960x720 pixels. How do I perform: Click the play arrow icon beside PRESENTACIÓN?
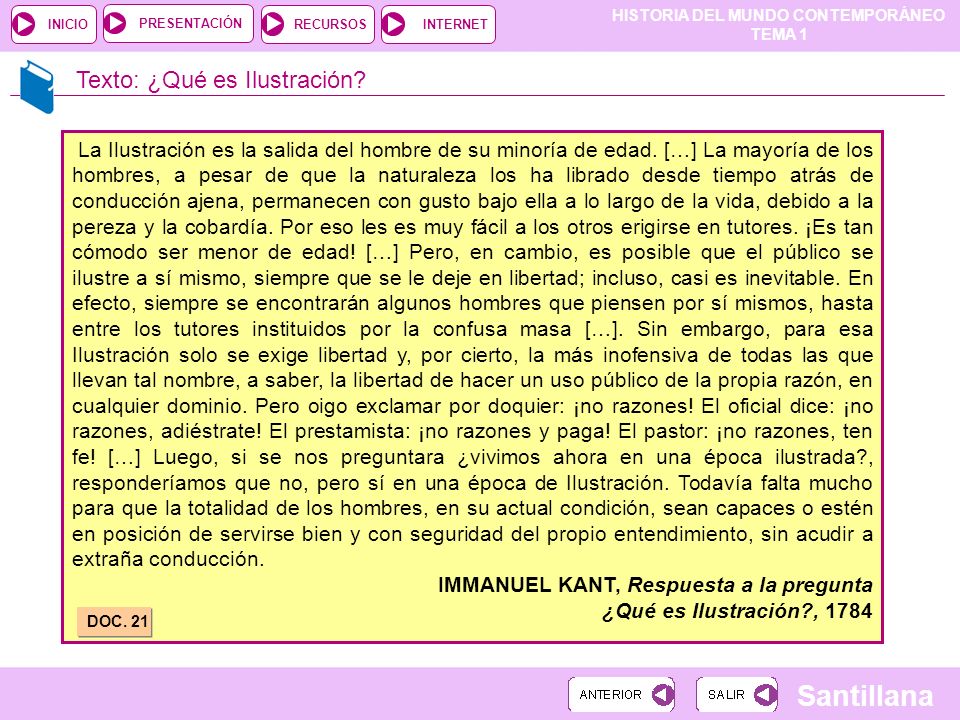coord(115,23)
